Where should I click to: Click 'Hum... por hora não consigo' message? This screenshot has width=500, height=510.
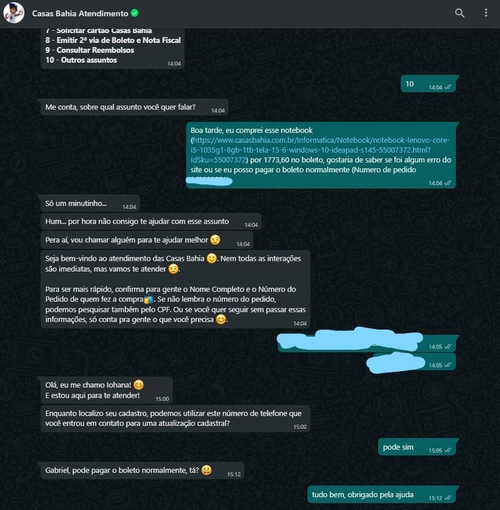[151, 222]
